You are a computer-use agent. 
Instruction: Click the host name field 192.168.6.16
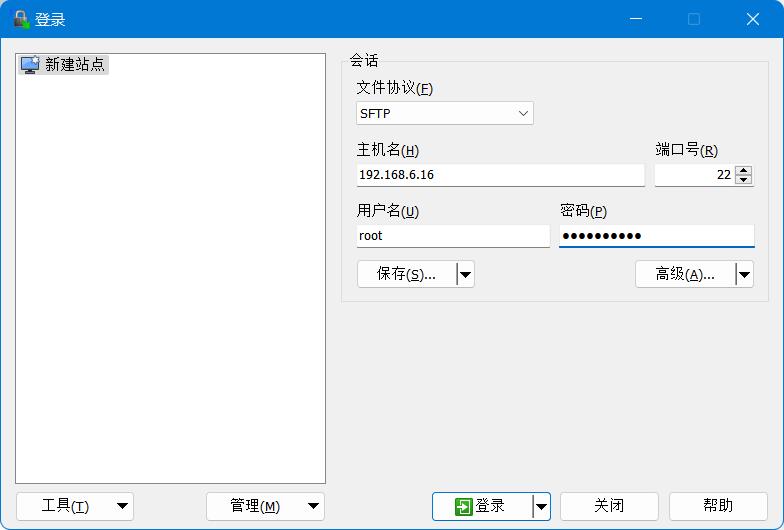point(500,175)
